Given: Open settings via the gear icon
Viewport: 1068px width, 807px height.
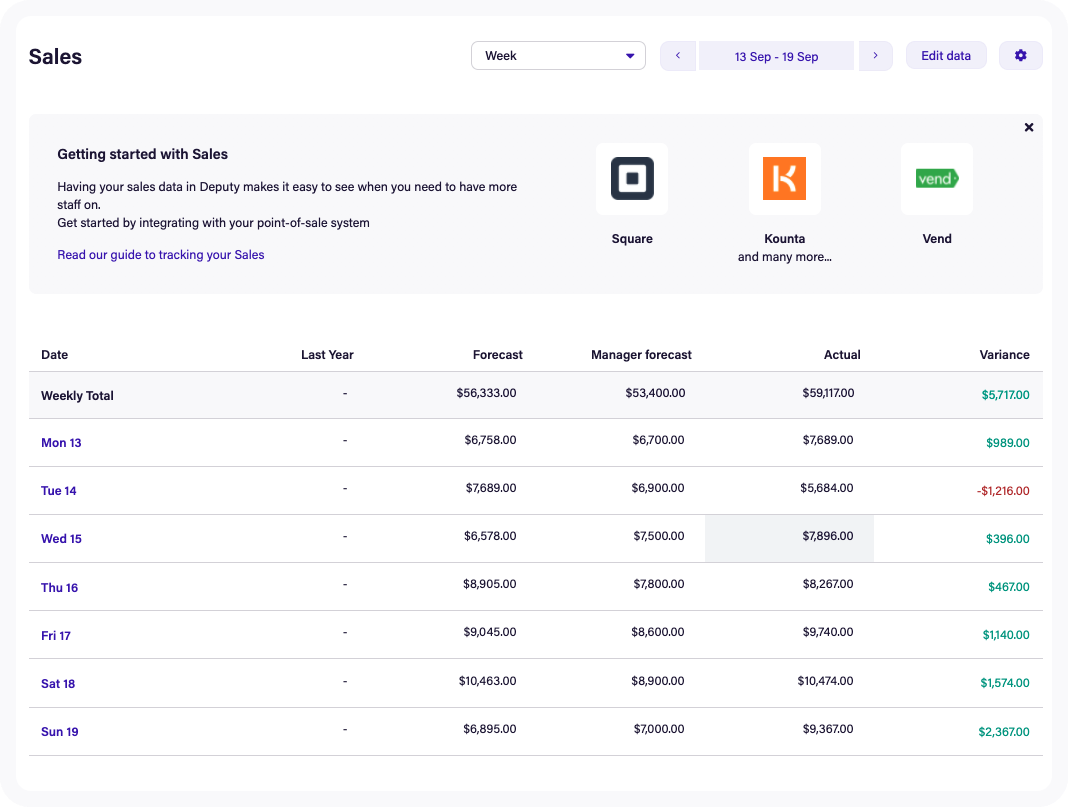Looking at the screenshot, I should (x=1020, y=56).
